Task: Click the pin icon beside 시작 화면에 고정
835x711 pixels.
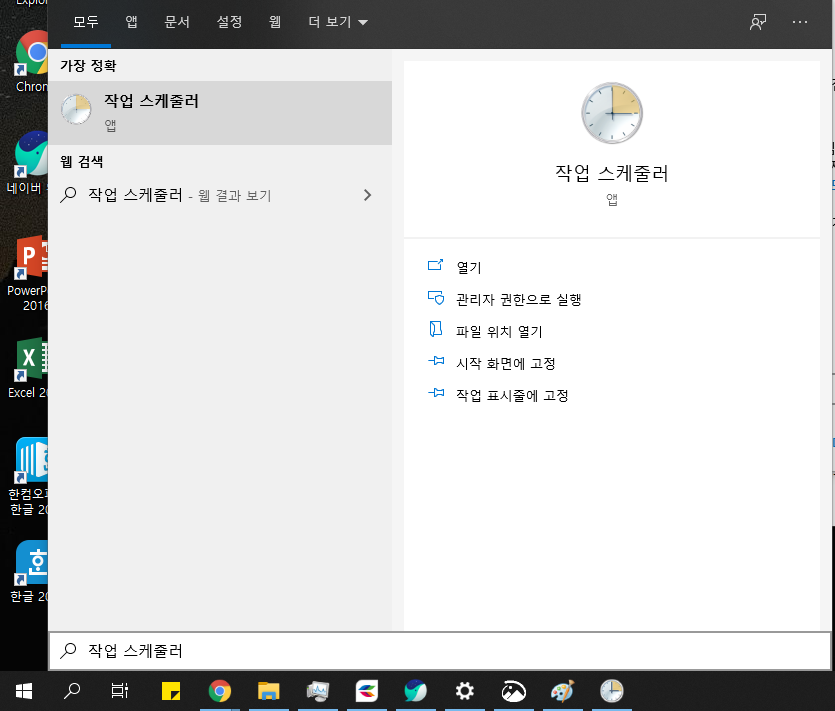Action: pyautogui.click(x=436, y=361)
